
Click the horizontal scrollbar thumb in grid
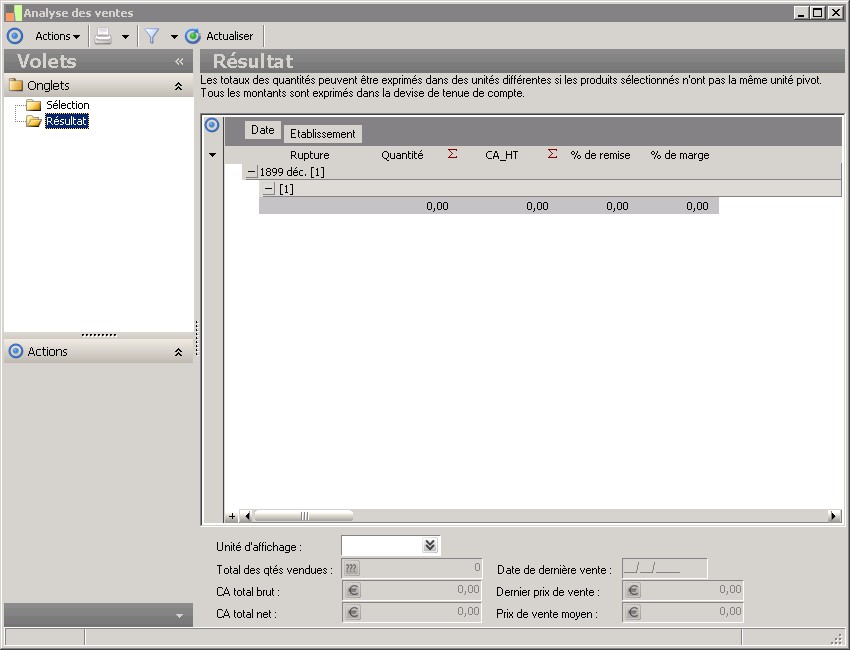304,516
